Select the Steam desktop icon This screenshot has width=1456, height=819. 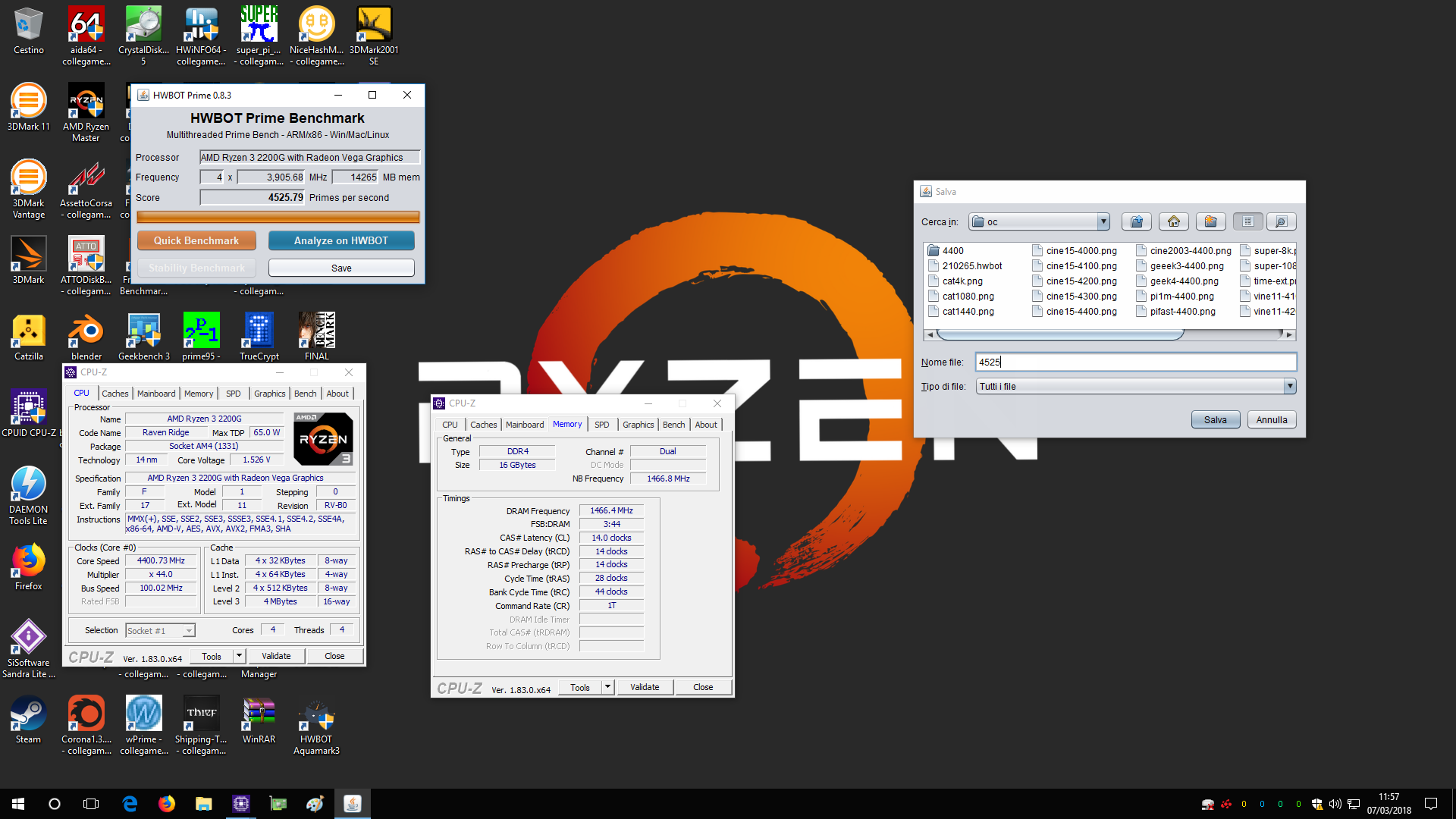coord(28,720)
